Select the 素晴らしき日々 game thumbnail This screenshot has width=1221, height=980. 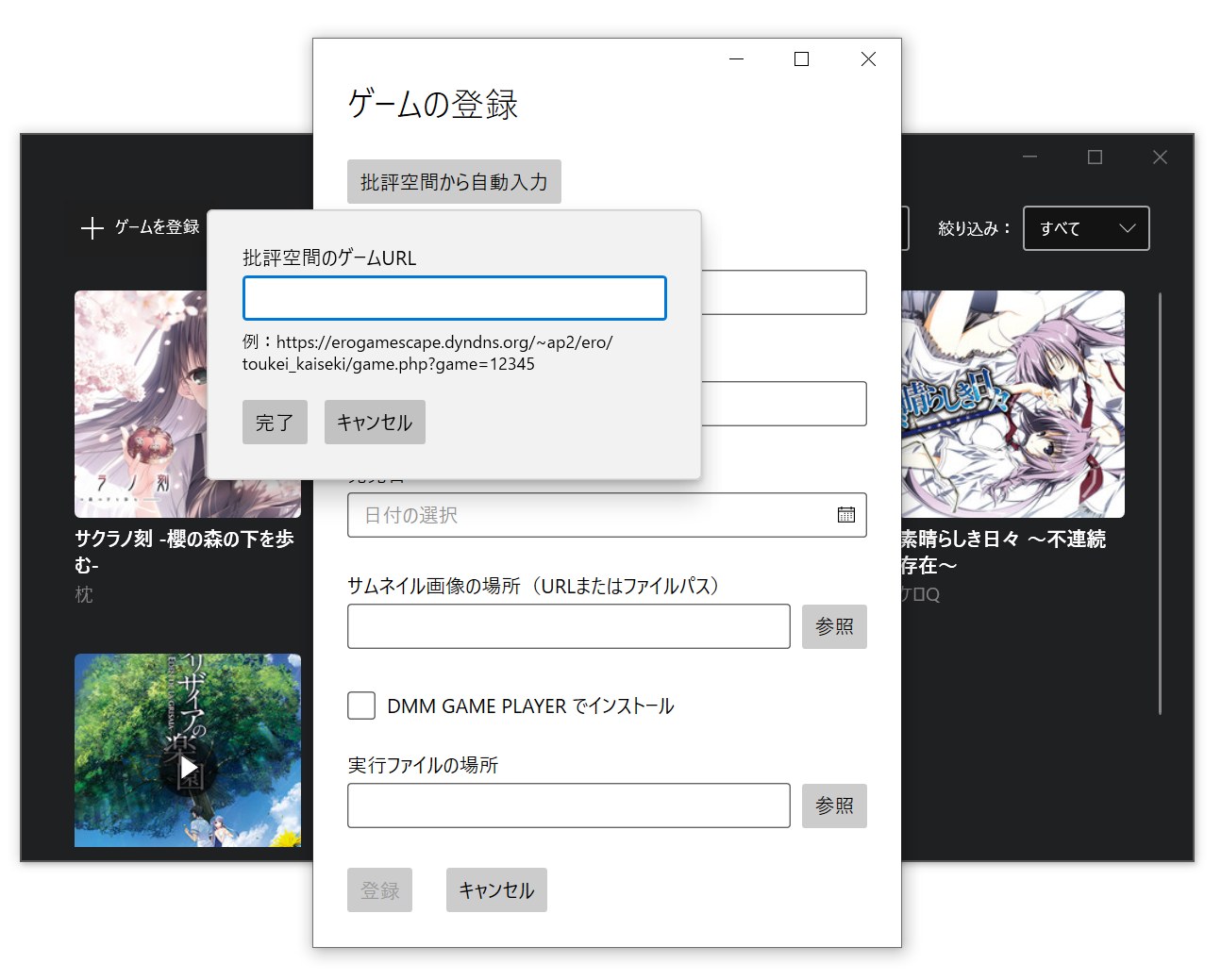coord(1012,404)
